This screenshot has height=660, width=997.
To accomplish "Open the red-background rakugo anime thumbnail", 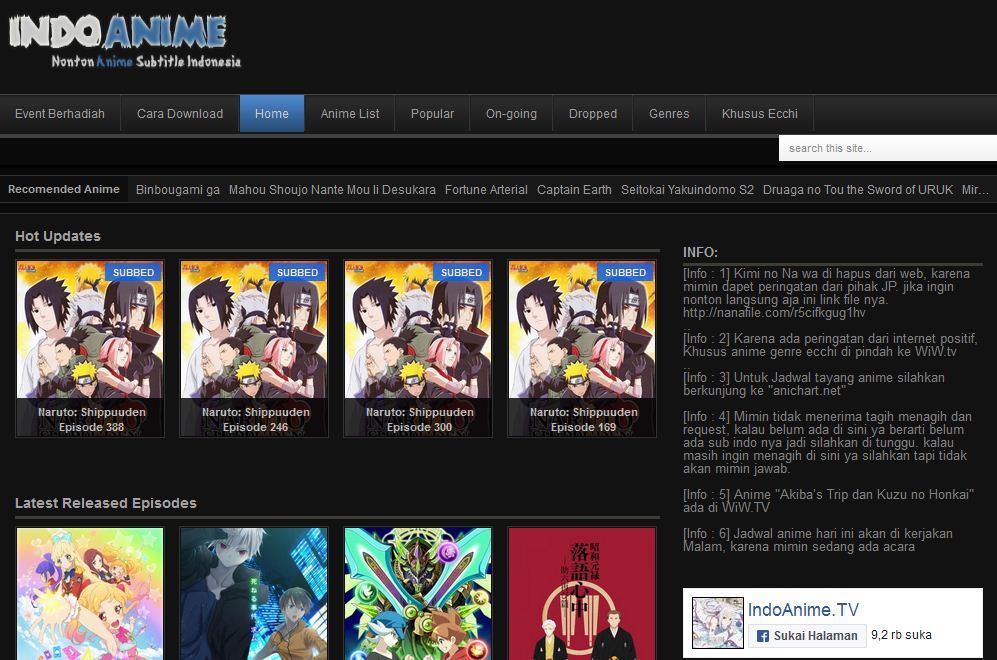I will click(x=582, y=594).
